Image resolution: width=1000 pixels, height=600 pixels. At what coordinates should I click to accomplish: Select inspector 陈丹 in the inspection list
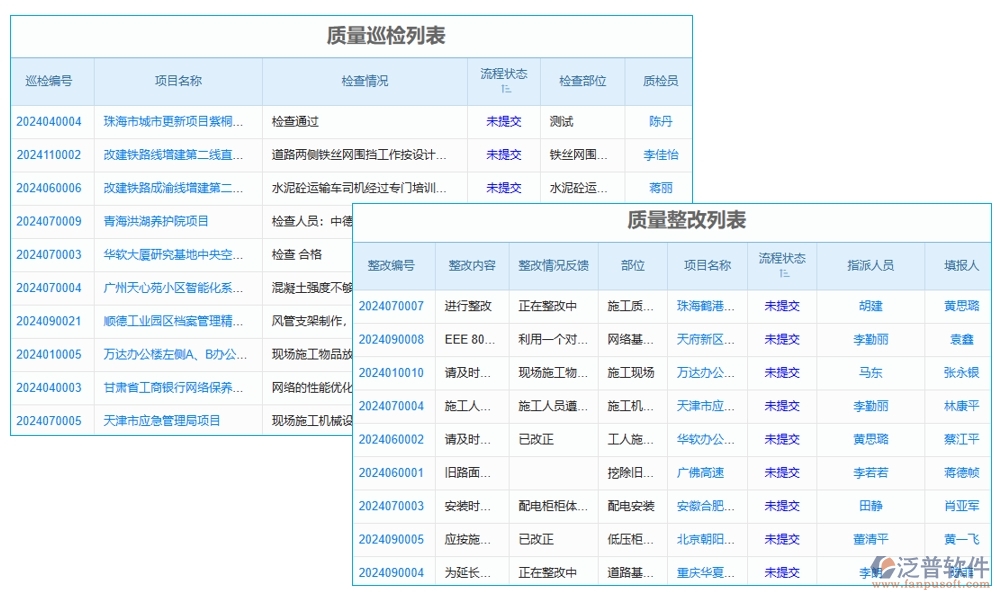point(661,121)
